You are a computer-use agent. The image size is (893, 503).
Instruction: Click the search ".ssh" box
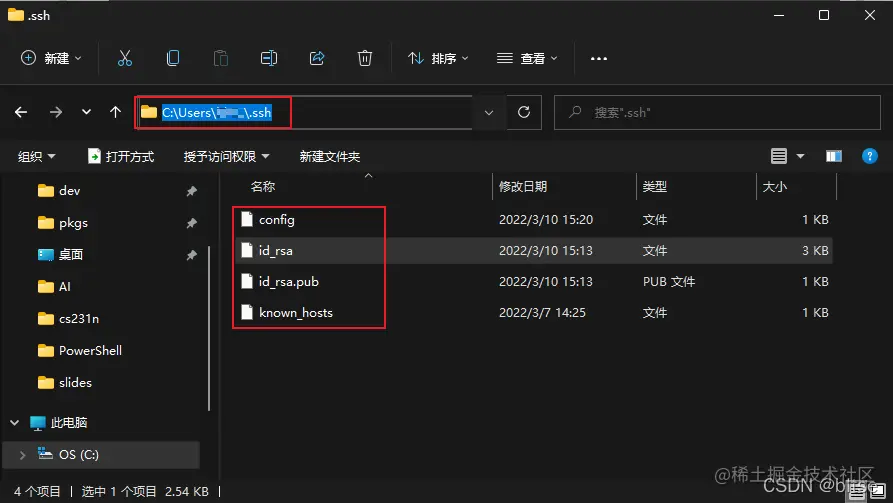(717, 112)
